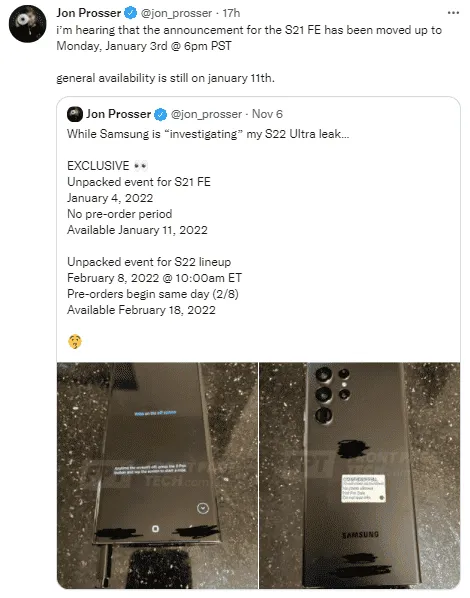Click the verified badge beside top Jon Prosser name
The image size is (470, 598).
[131, 13]
